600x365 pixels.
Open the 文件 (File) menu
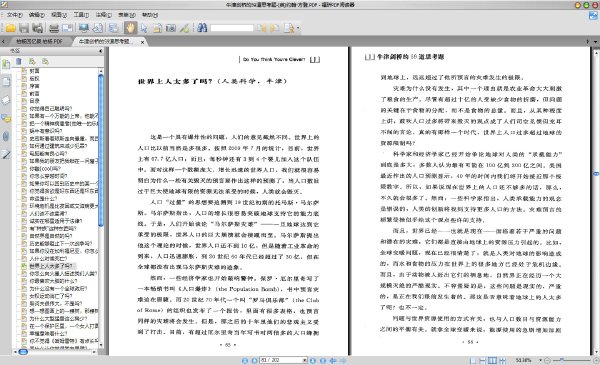(x=15, y=15)
